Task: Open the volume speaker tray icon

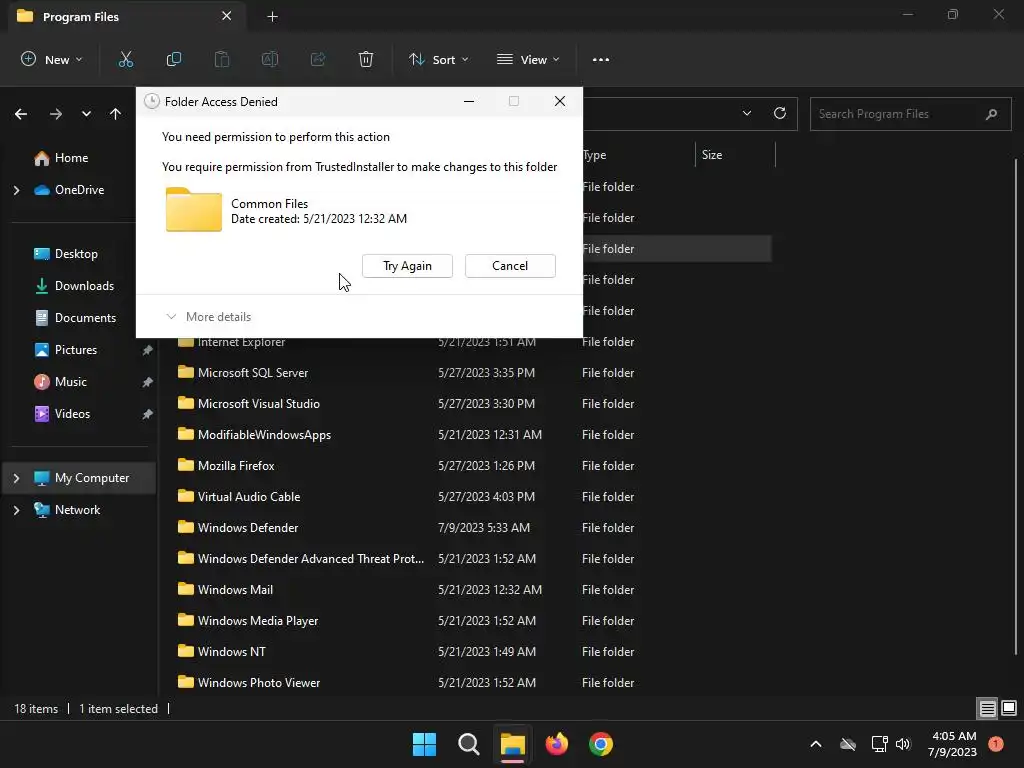Action: click(903, 744)
